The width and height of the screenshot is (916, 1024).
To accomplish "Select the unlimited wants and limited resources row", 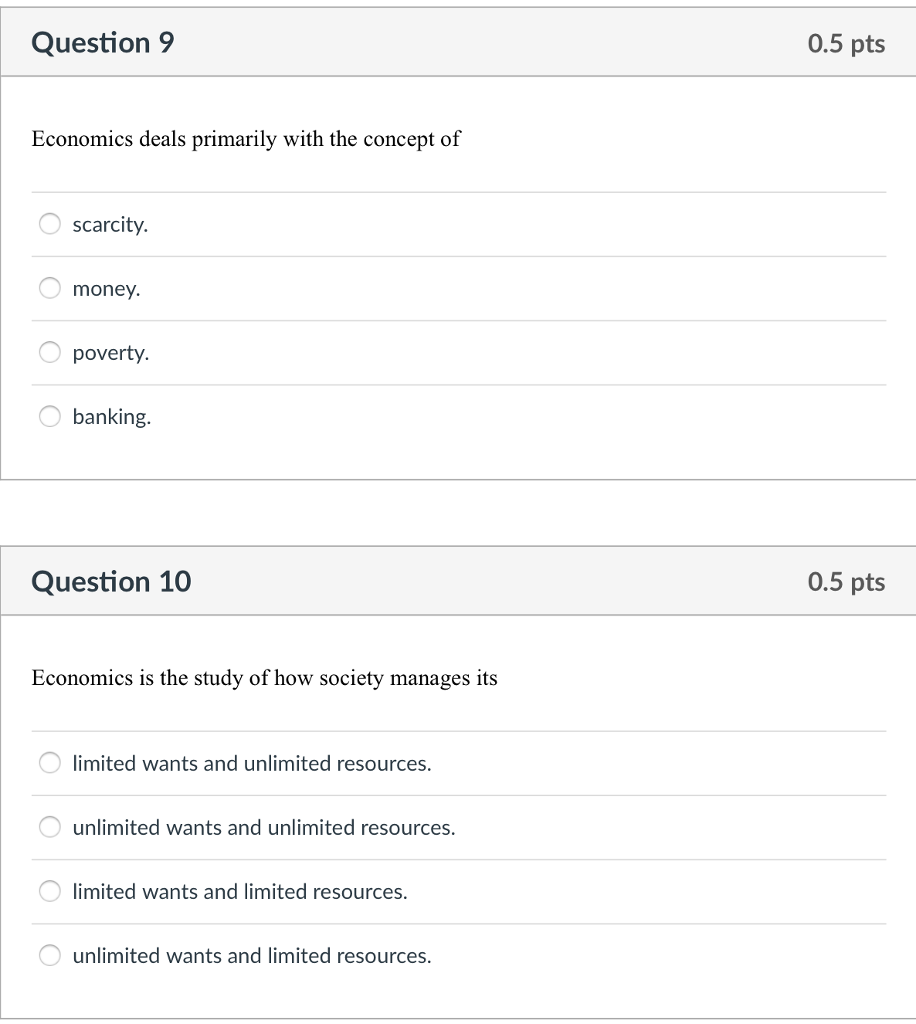I will coord(252,955).
